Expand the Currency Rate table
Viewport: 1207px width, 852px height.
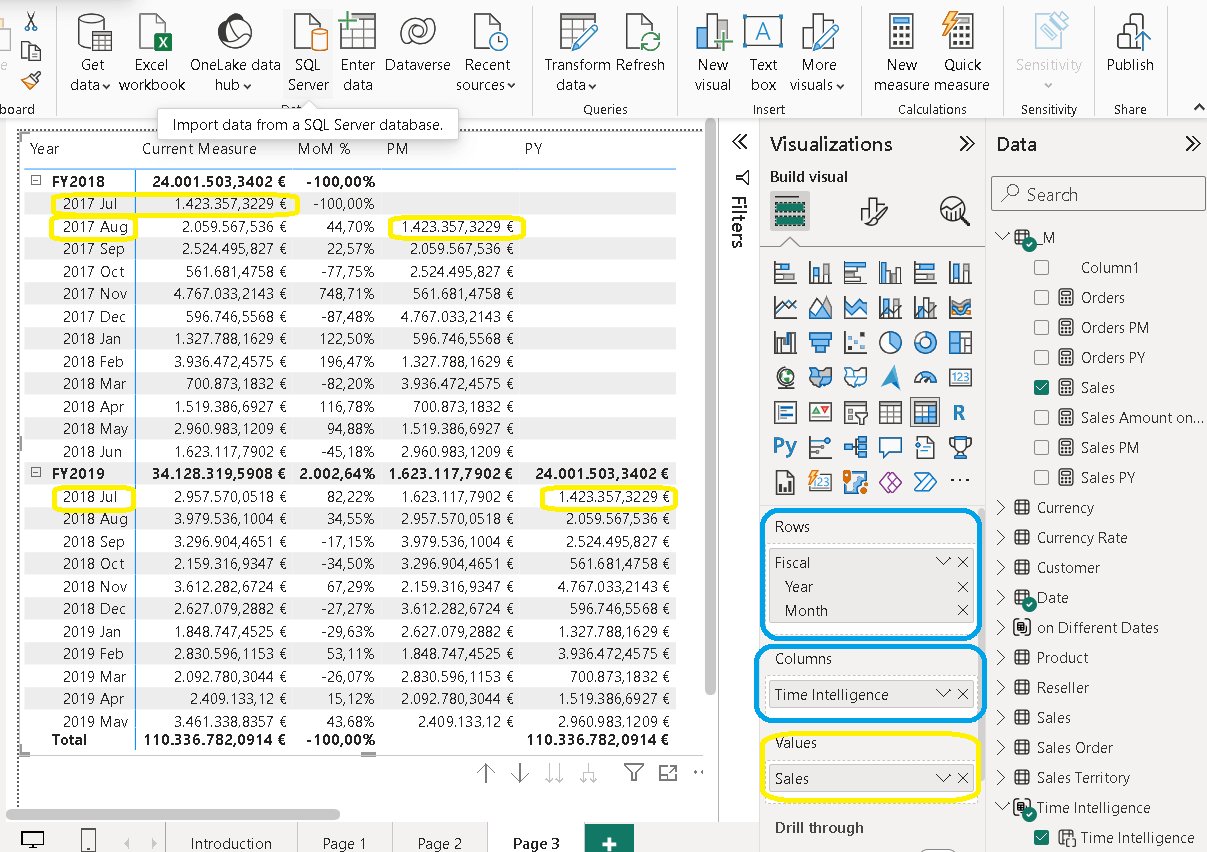tap(1003, 538)
